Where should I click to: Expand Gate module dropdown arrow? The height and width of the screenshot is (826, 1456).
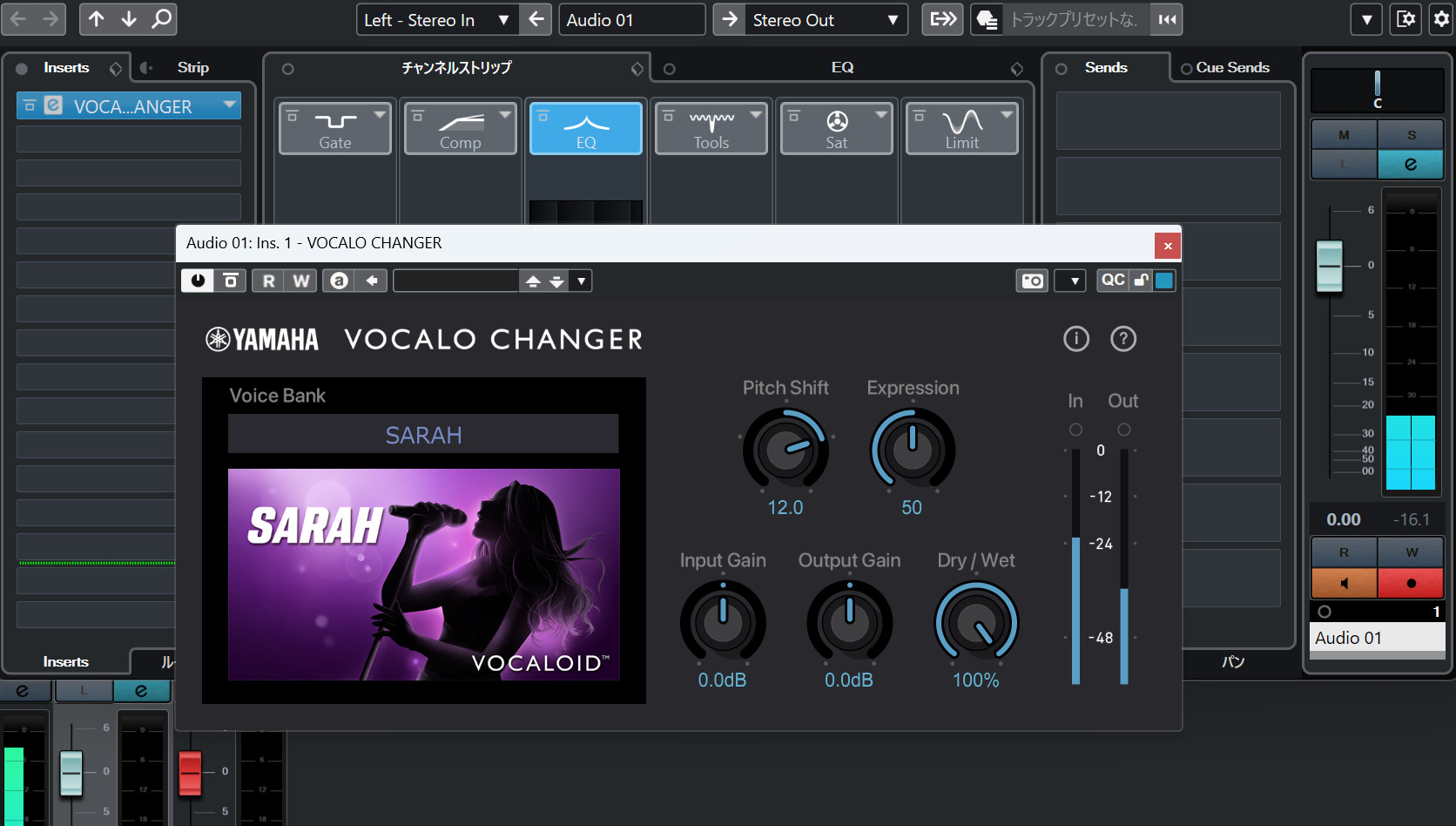coord(380,114)
